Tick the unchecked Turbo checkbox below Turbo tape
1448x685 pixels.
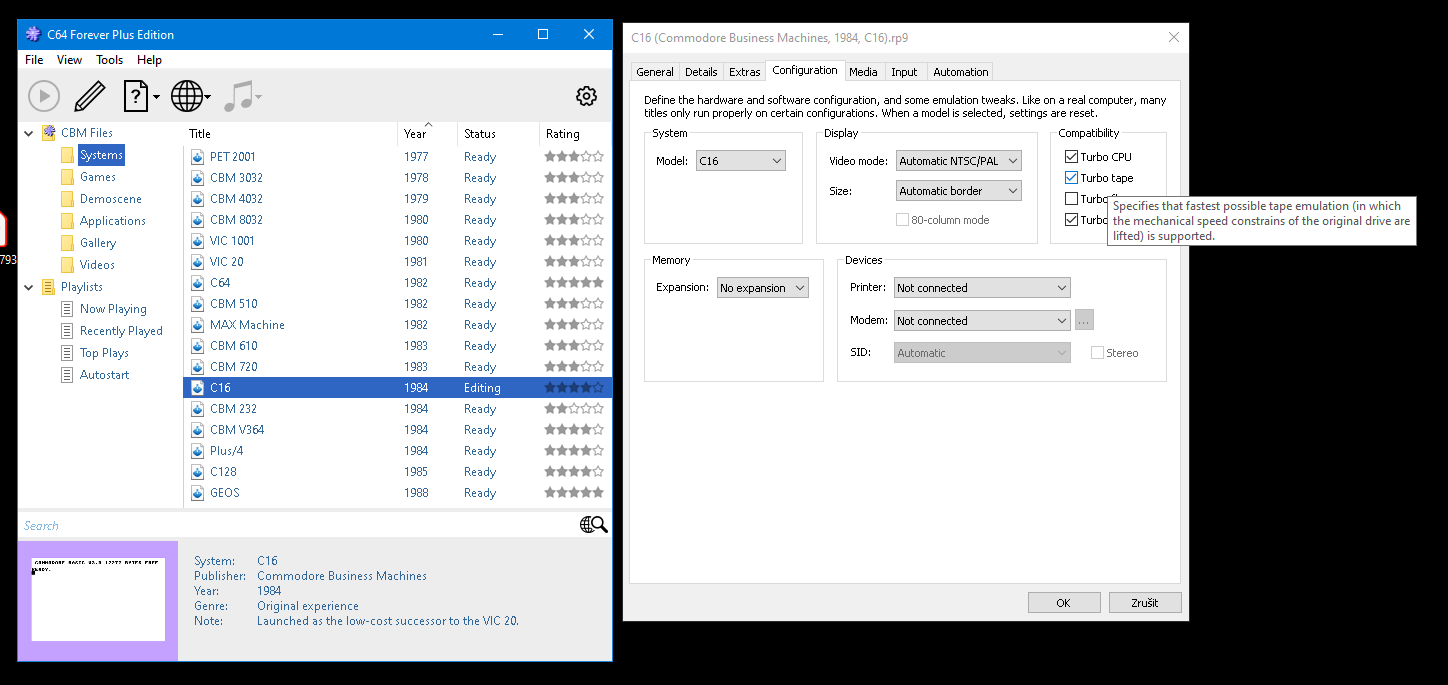click(1072, 199)
